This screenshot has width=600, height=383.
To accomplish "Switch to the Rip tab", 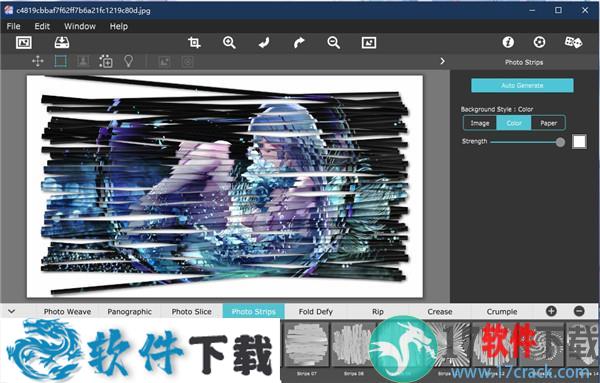I will pyautogui.click(x=378, y=311).
